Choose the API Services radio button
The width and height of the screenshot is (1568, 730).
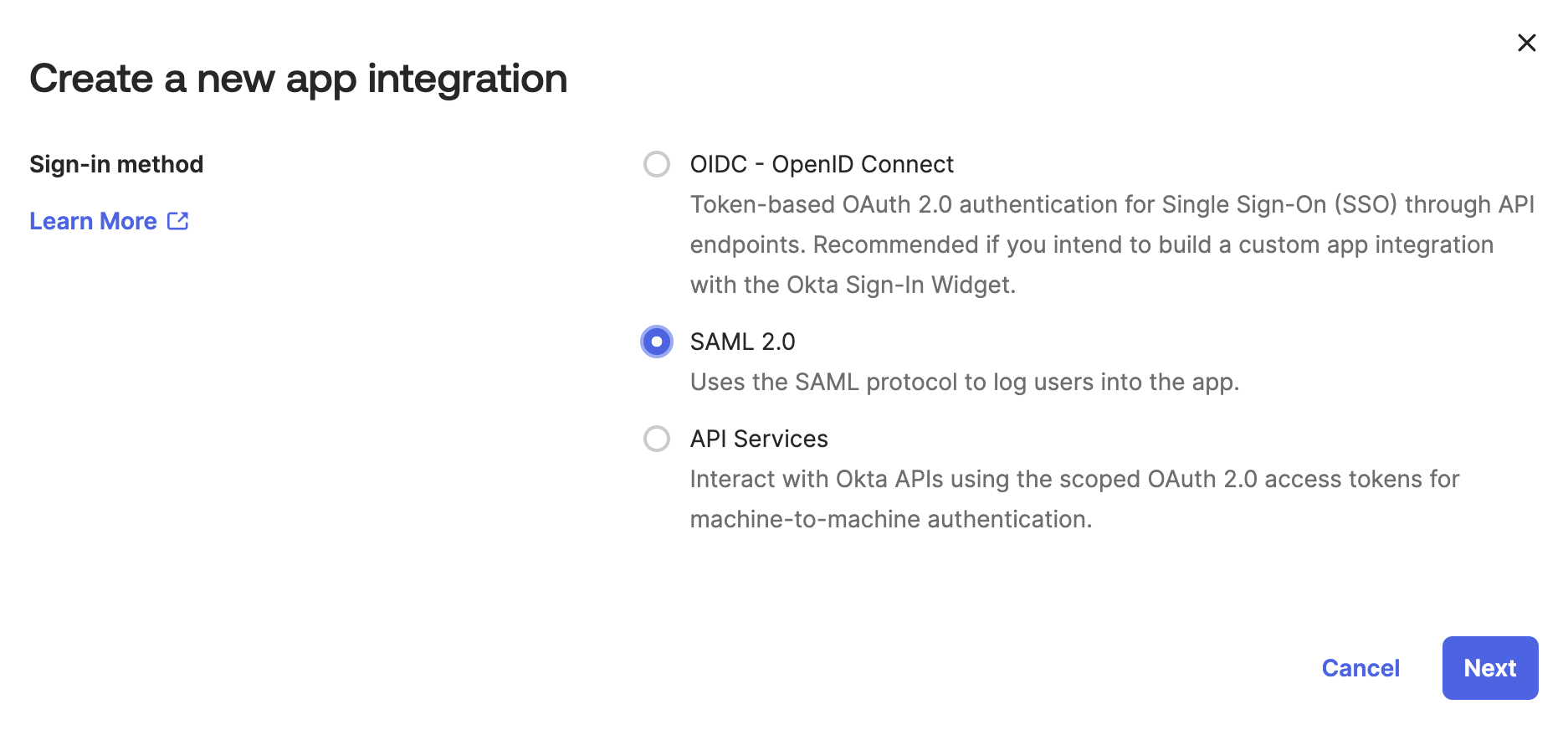point(657,439)
